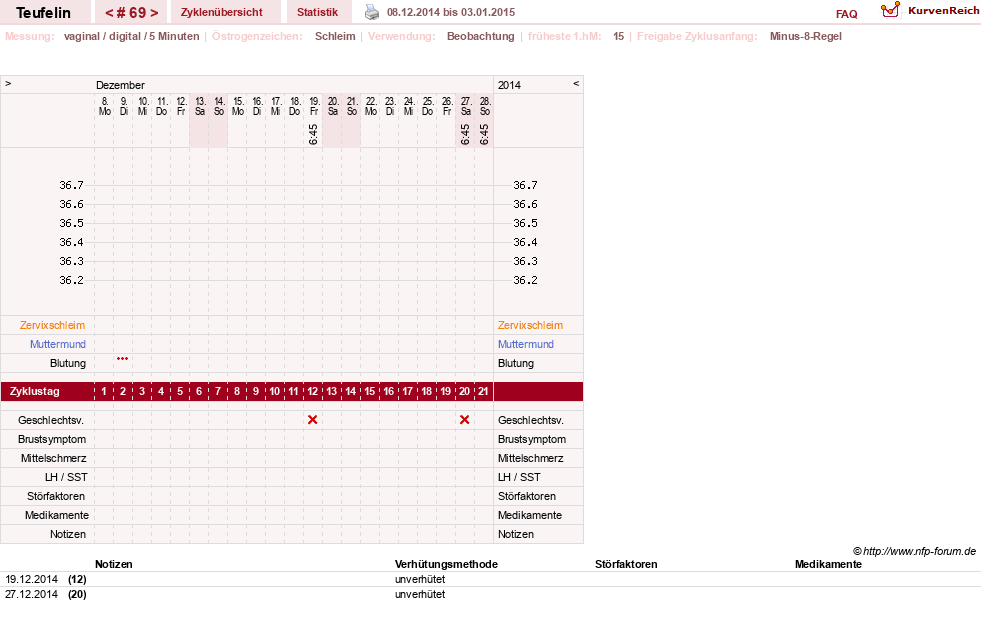
Task: Click the KurvenReich brand link
Action: [943, 11]
